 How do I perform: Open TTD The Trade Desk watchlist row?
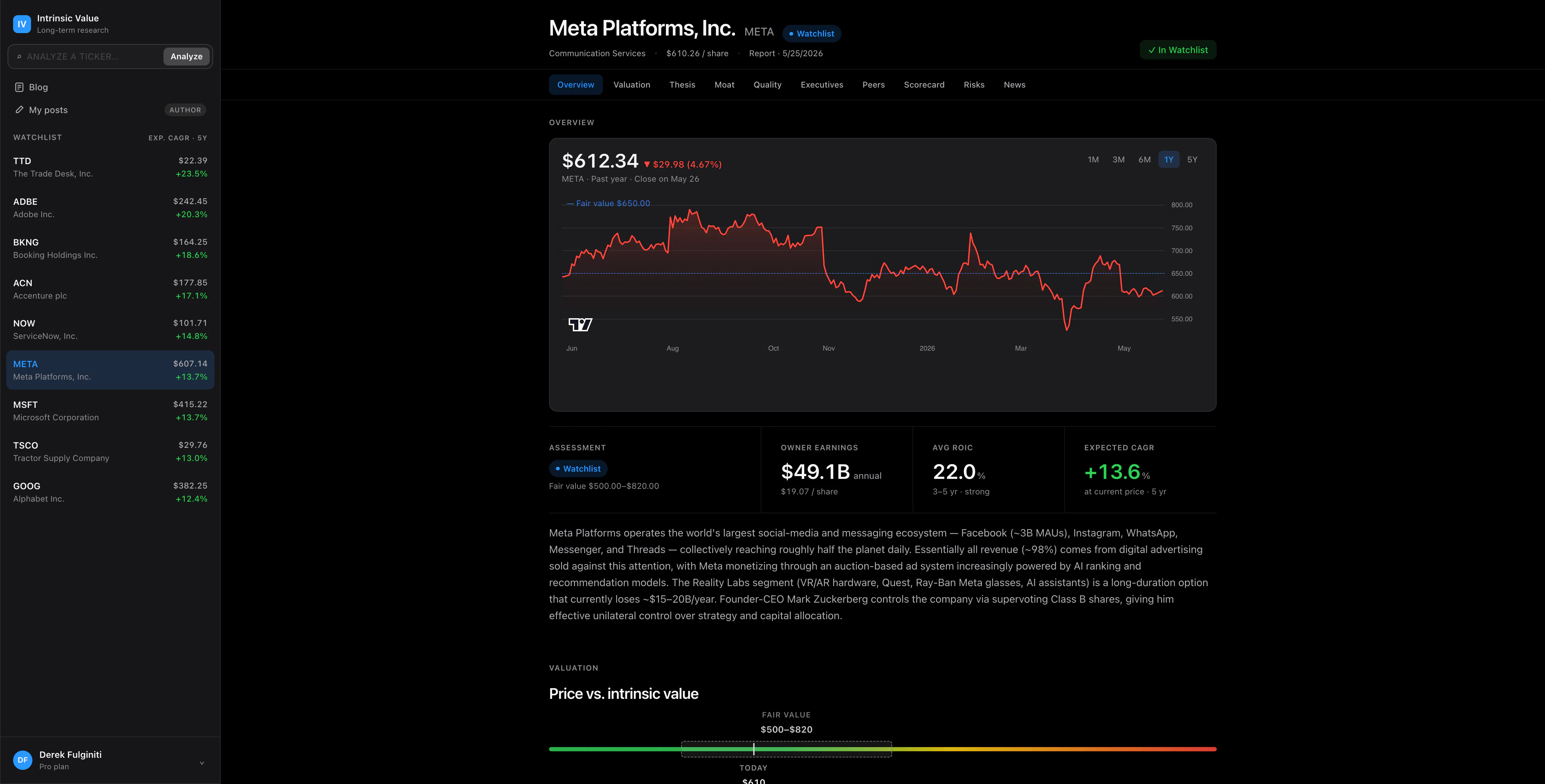point(110,167)
